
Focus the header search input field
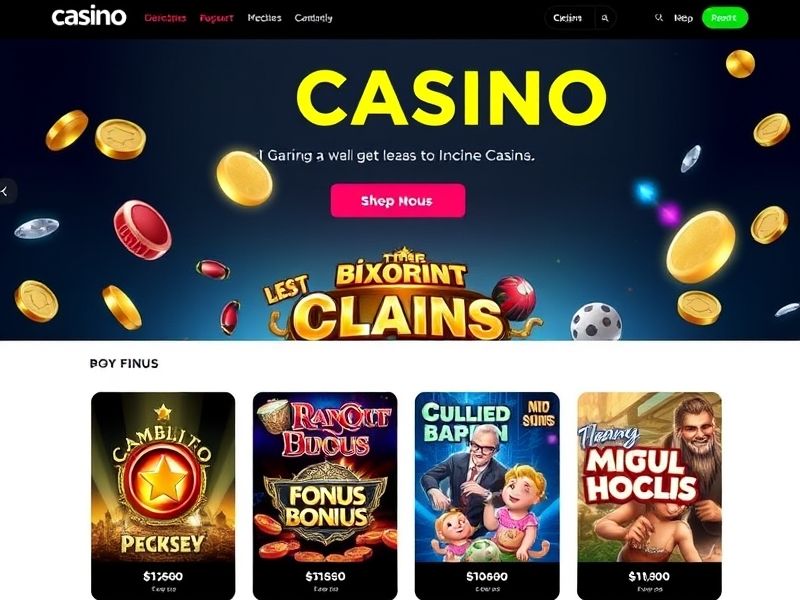(x=570, y=18)
